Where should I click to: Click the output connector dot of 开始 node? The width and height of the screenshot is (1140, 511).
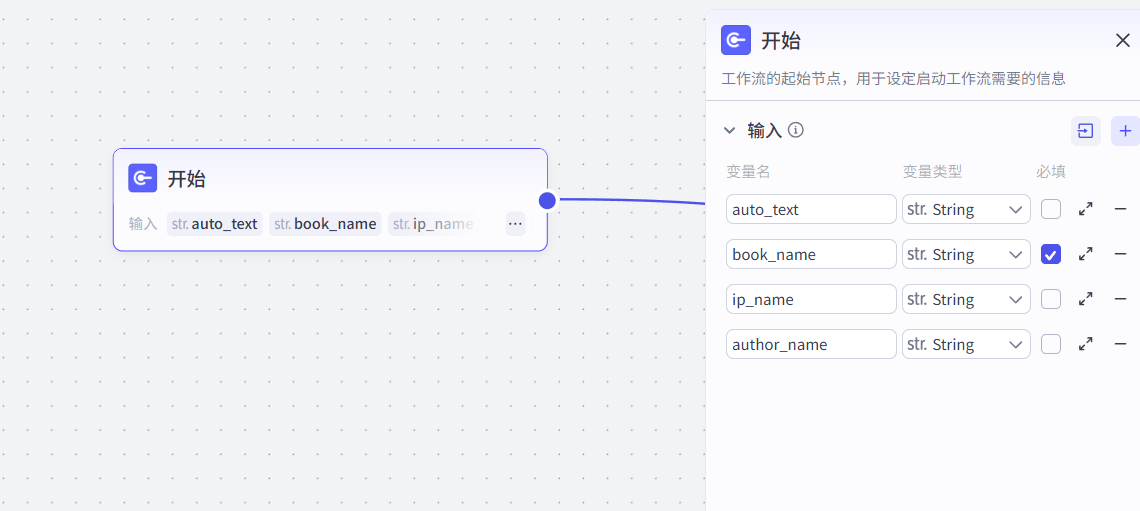pyautogui.click(x=547, y=200)
